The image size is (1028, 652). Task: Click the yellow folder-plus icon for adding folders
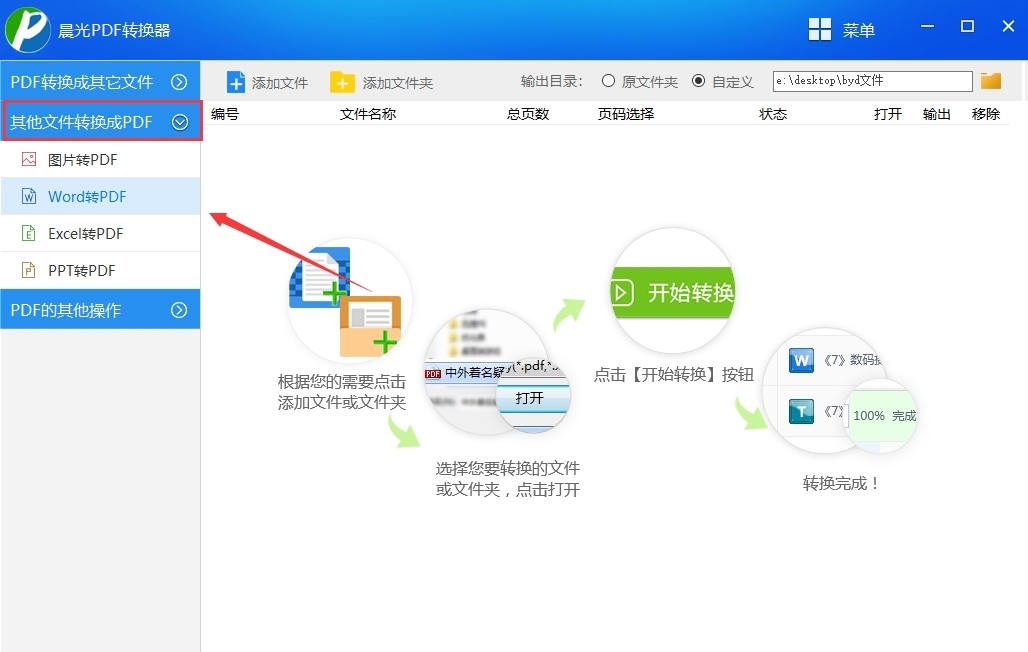tap(343, 81)
